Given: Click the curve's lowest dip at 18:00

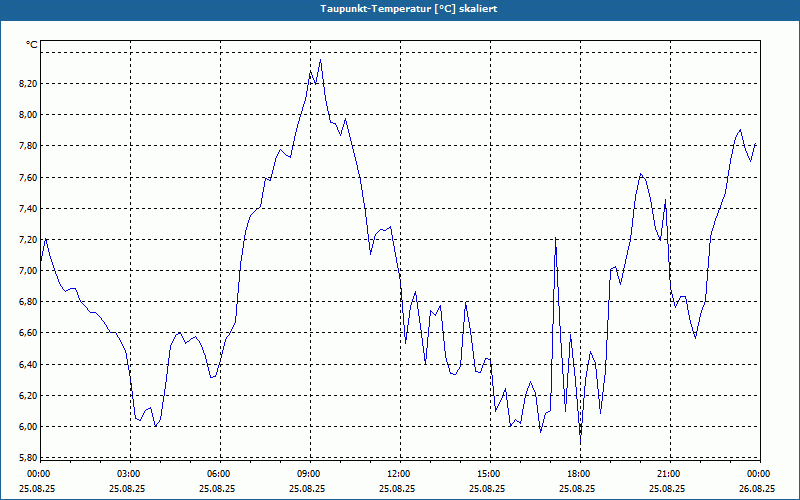Looking at the screenshot, I should point(581,443).
